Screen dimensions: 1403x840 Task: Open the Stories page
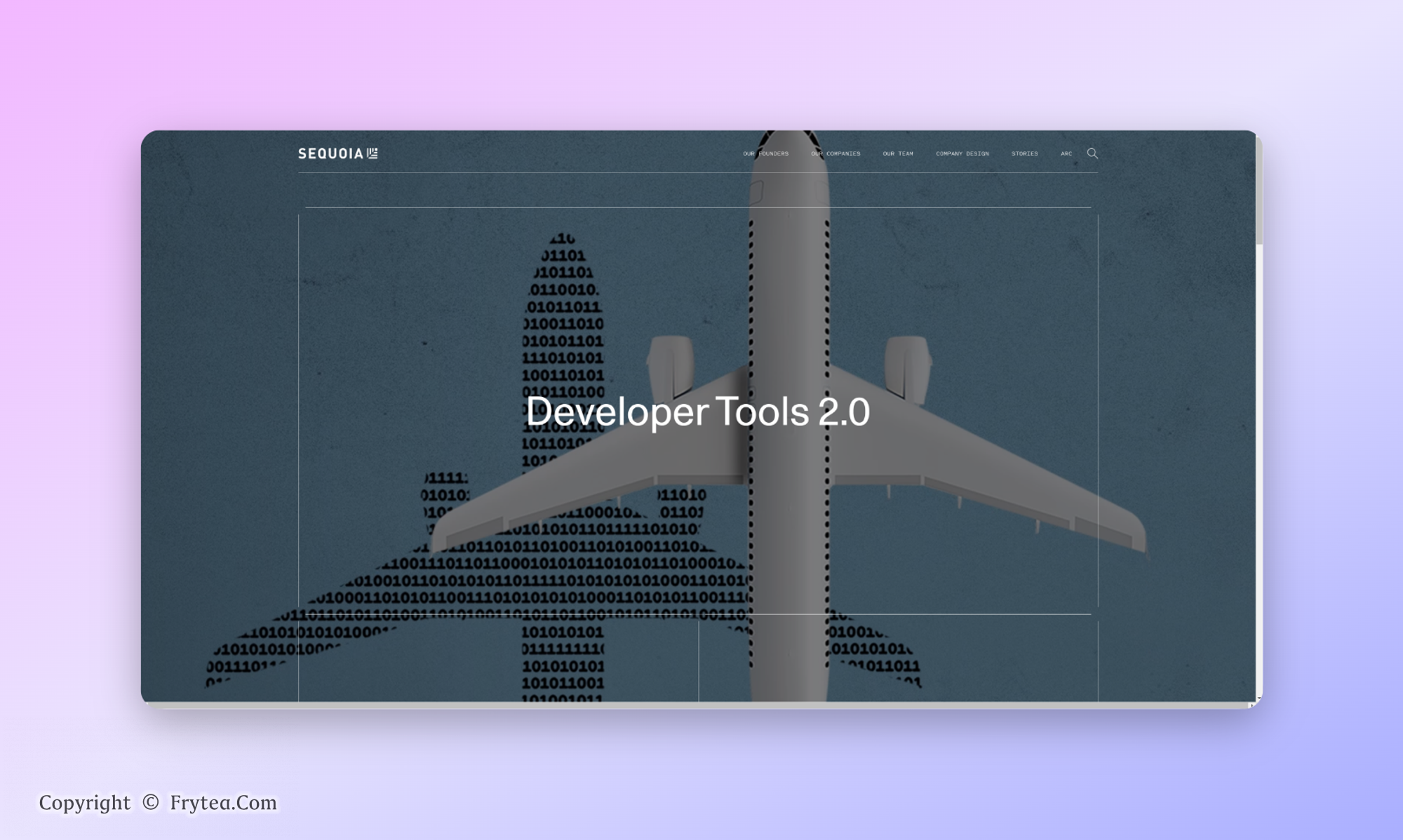pyautogui.click(x=1024, y=154)
